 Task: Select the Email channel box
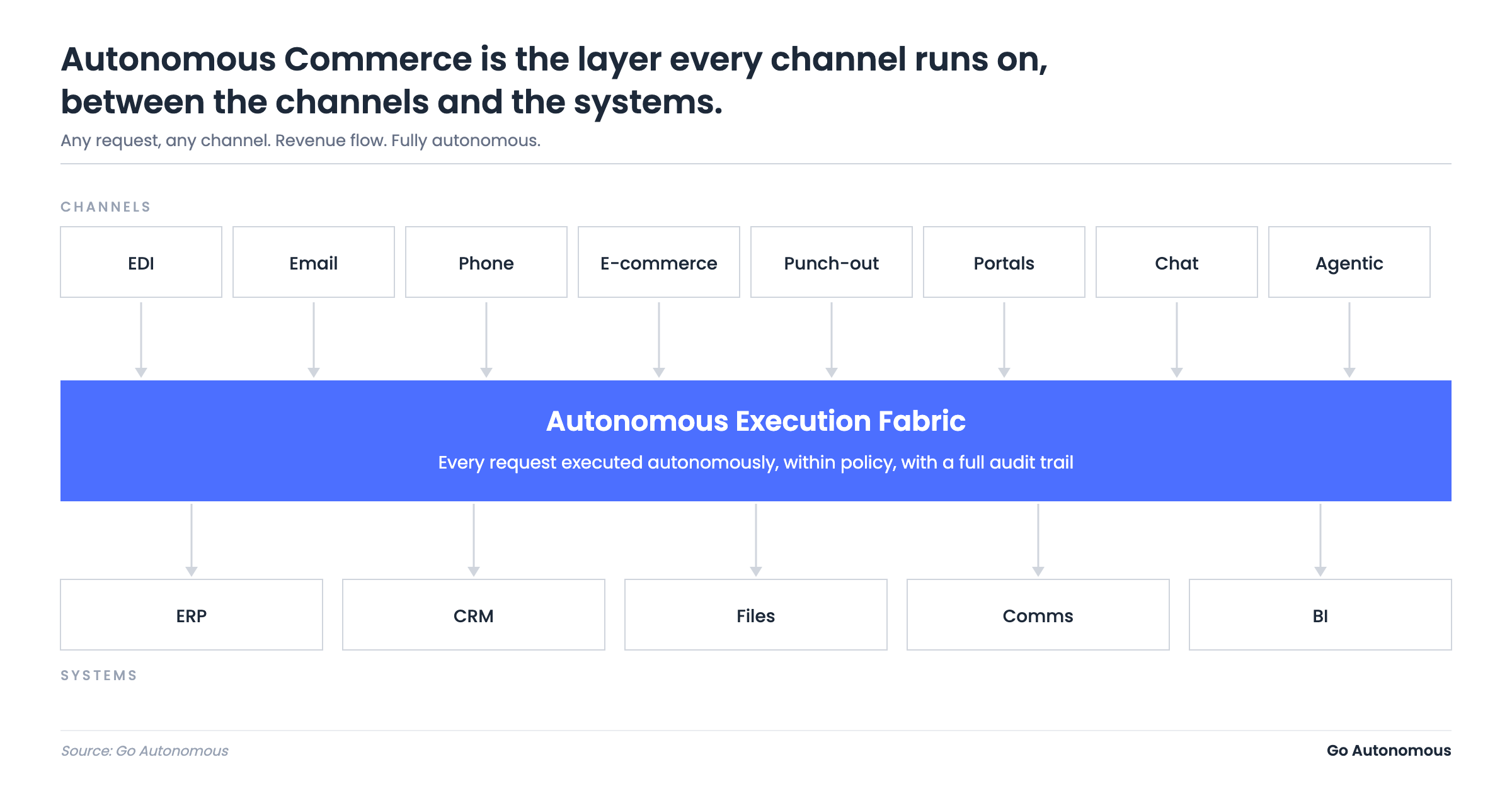pyautogui.click(x=314, y=262)
